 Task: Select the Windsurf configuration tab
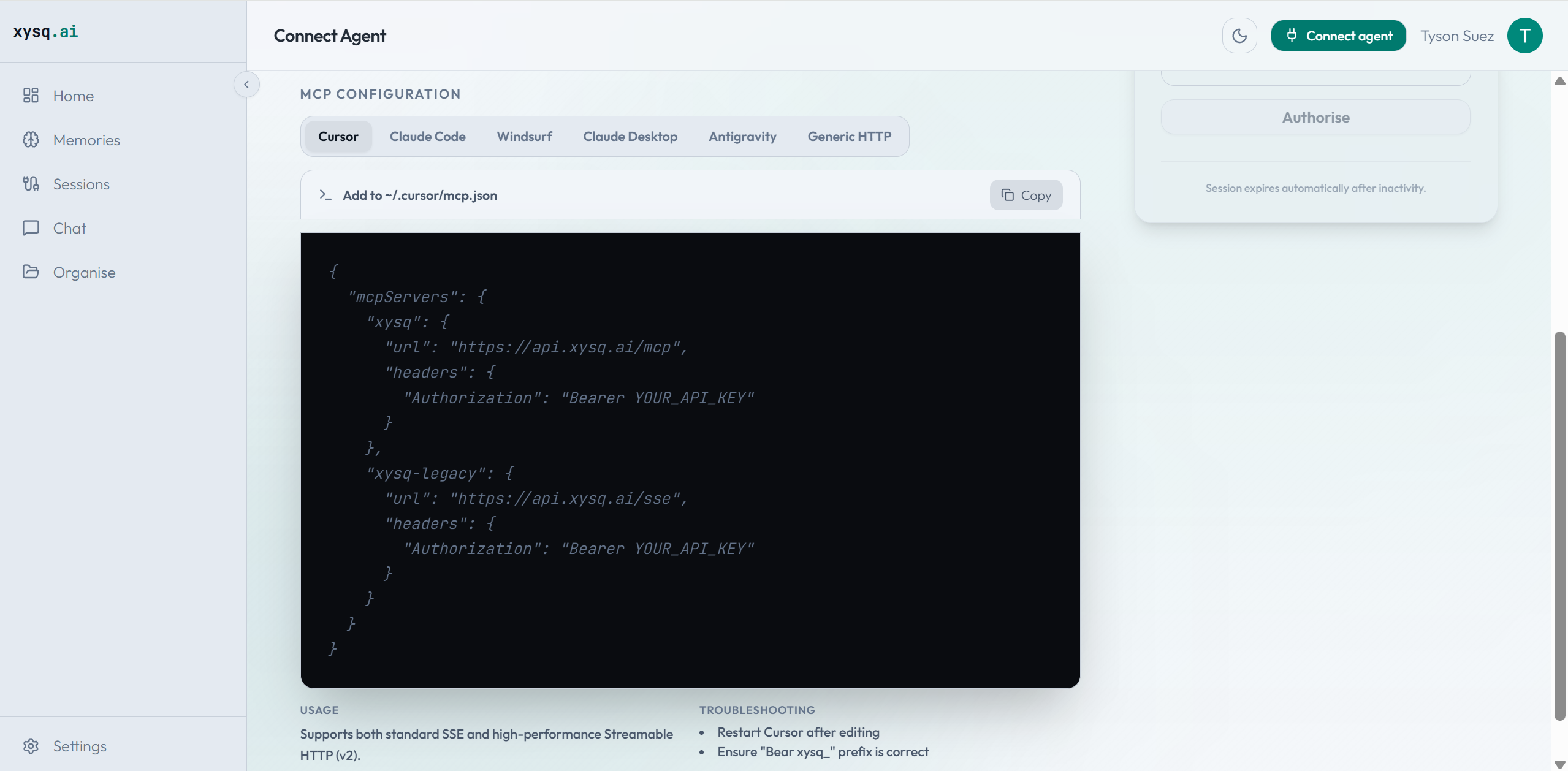[x=524, y=137]
